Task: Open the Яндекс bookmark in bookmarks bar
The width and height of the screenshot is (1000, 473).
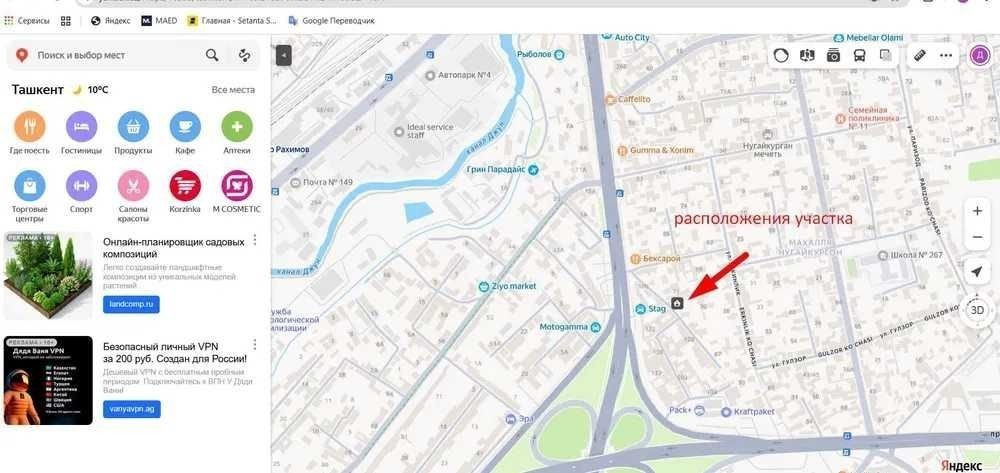Action: point(111,21)
